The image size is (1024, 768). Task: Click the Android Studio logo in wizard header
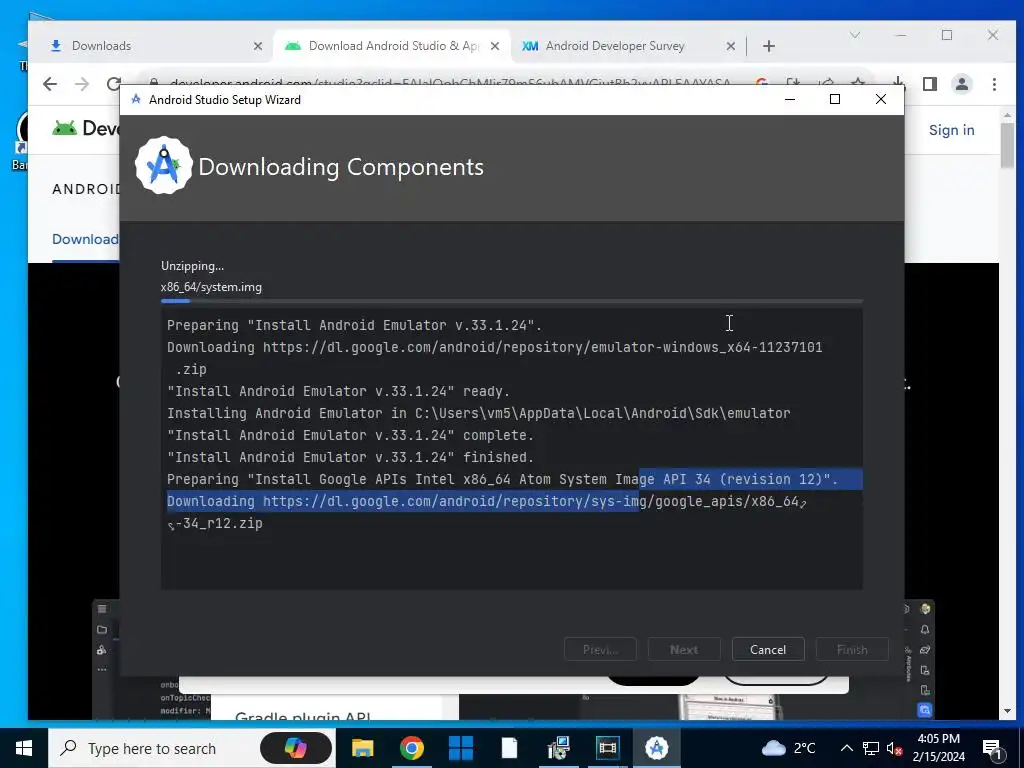(x=163, y=166)
